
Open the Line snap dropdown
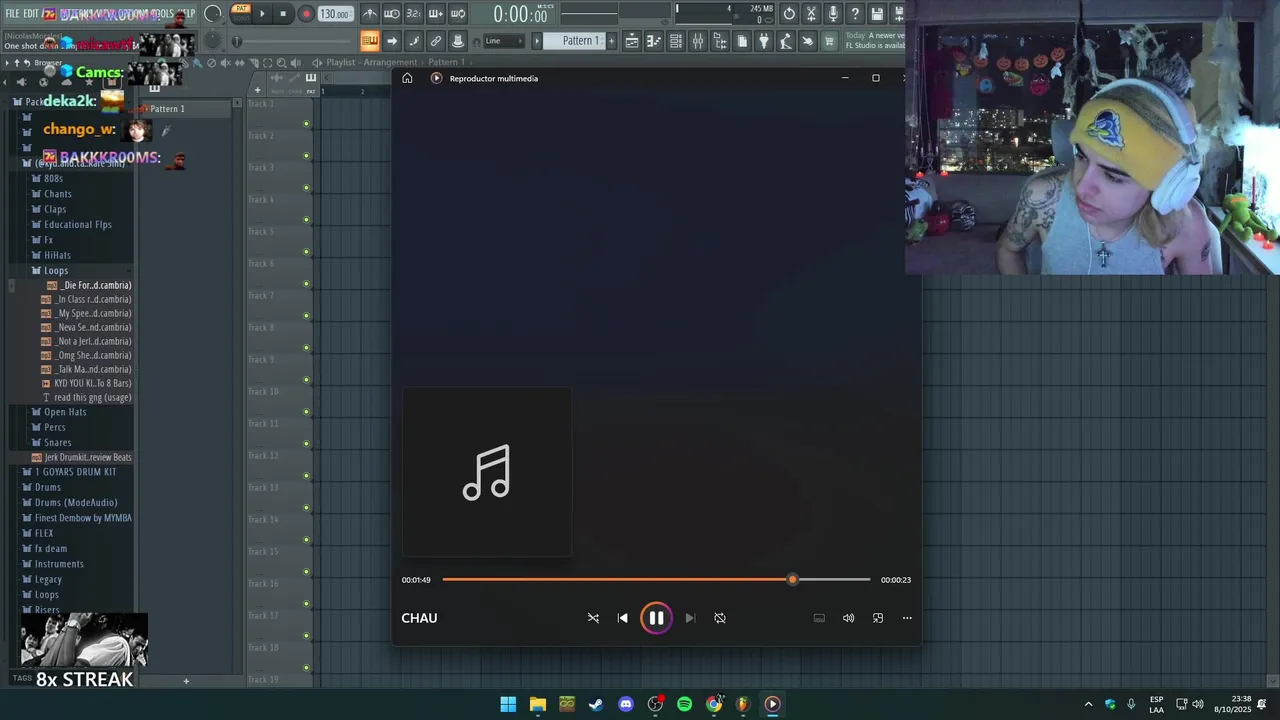click(x=503, y=41)
